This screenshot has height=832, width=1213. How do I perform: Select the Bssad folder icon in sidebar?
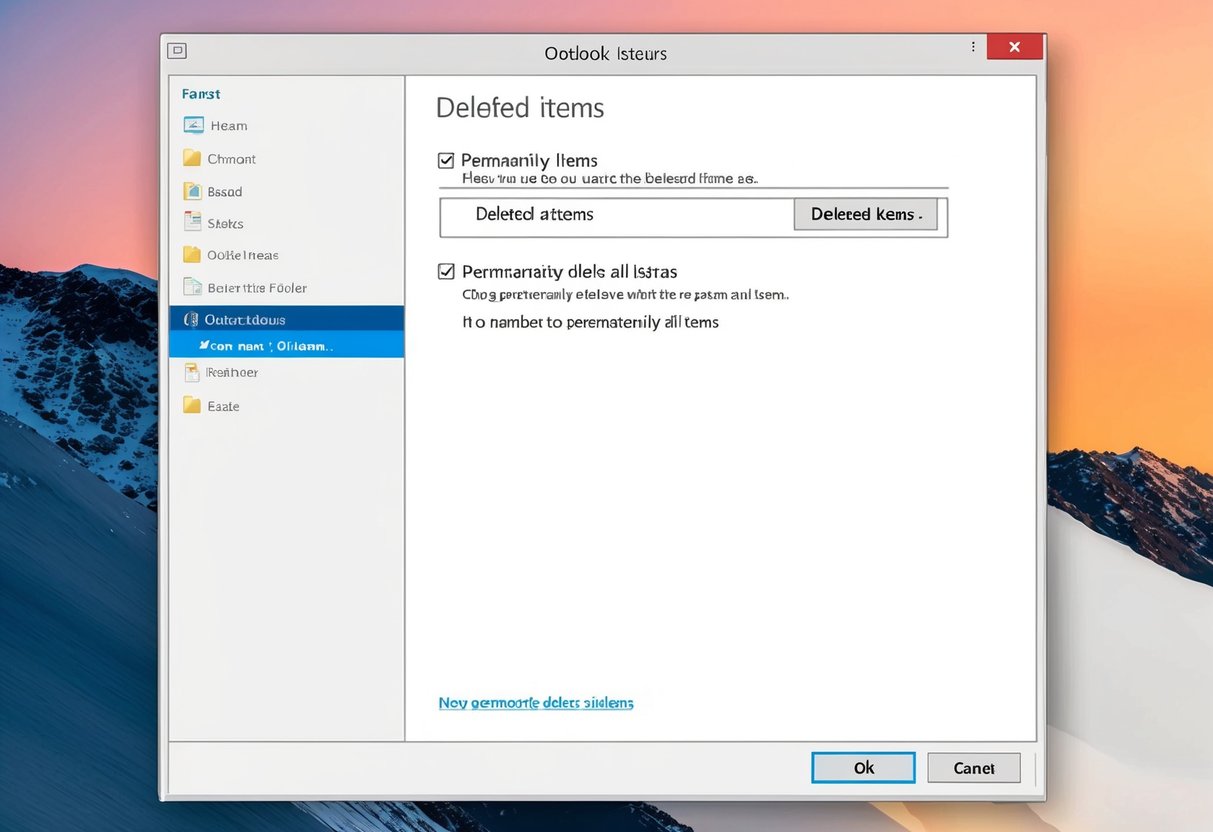pyautogui.click(x=192, y=191)
